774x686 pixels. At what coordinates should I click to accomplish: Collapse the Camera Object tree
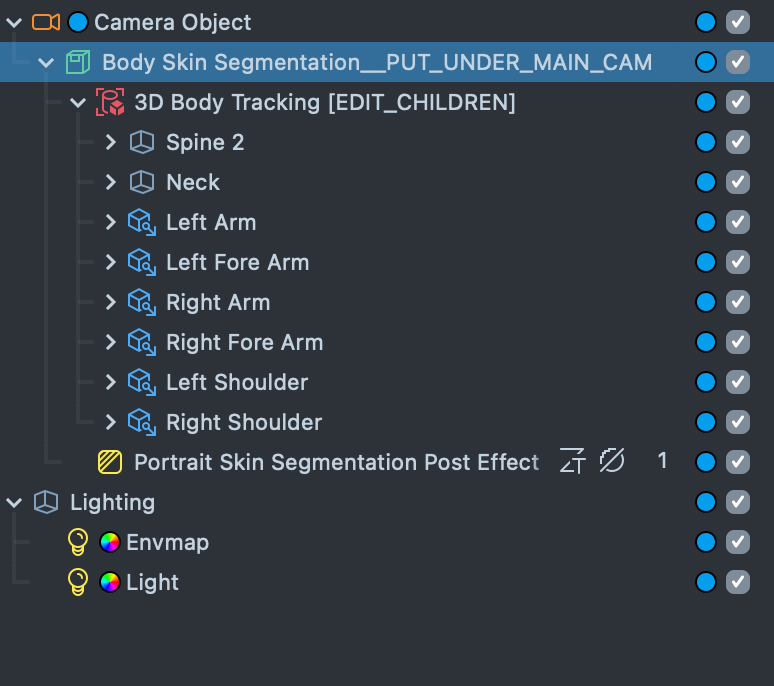(x=14, y=22)
